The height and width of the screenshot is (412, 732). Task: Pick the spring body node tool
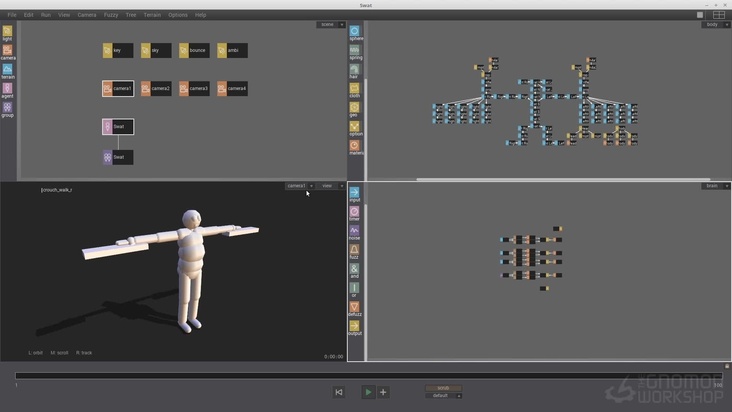pos(355,52)
